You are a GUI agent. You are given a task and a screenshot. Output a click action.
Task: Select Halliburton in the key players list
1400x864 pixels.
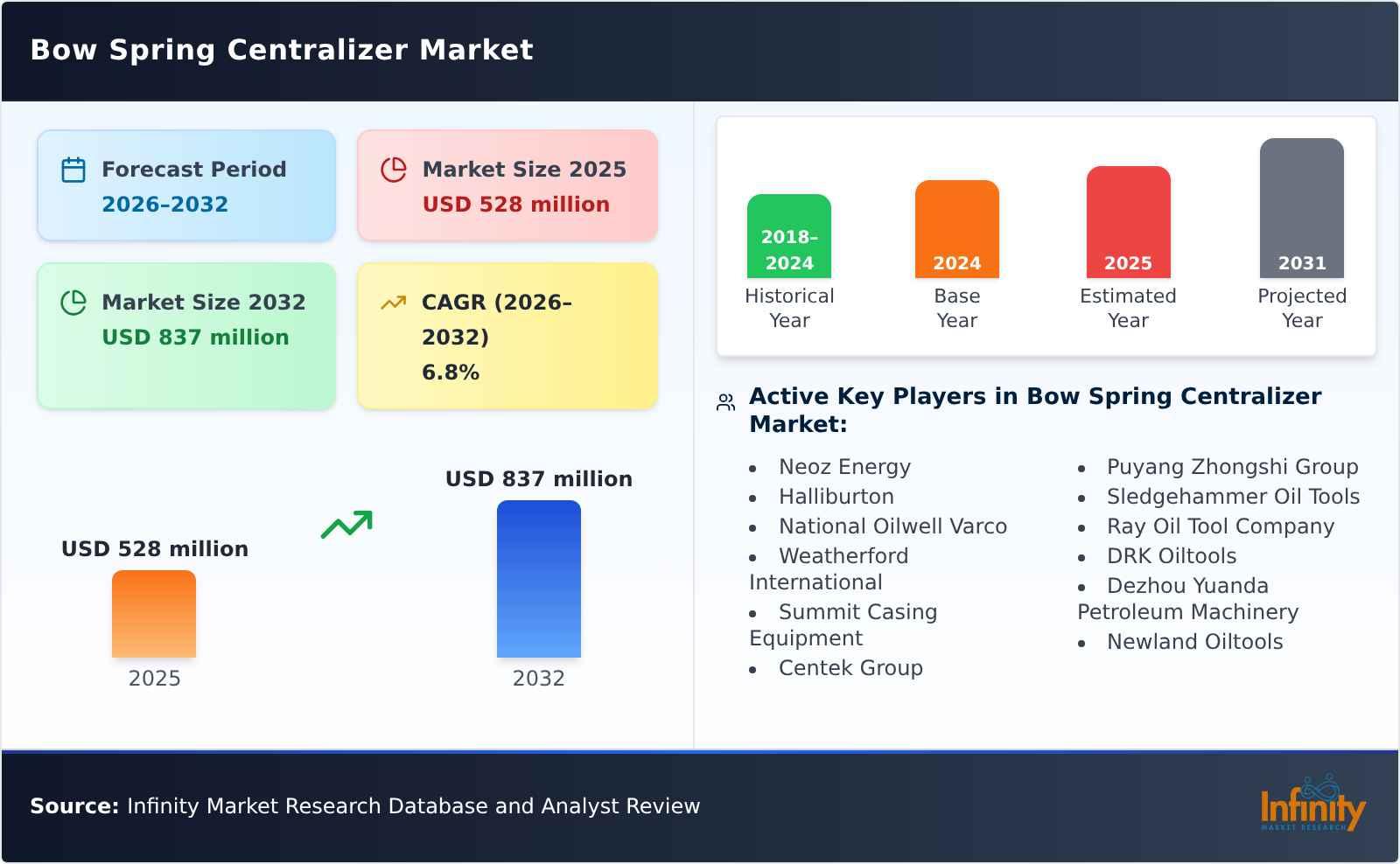point(836,497)
